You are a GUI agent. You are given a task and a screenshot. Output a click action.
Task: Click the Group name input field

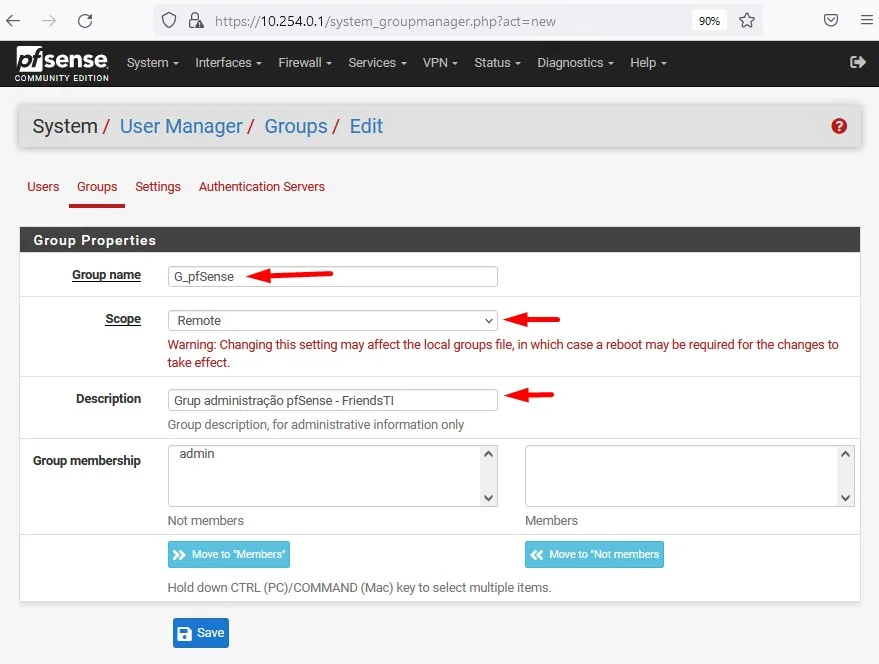[x=332, y=277]
